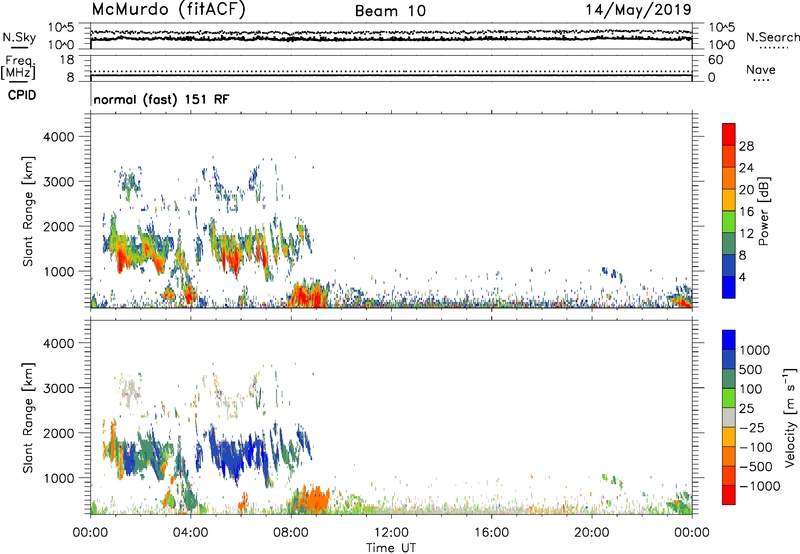The image size is (800, 554).
Task: Click the orange velocity patch near 09:00
Action: (314, 500)
